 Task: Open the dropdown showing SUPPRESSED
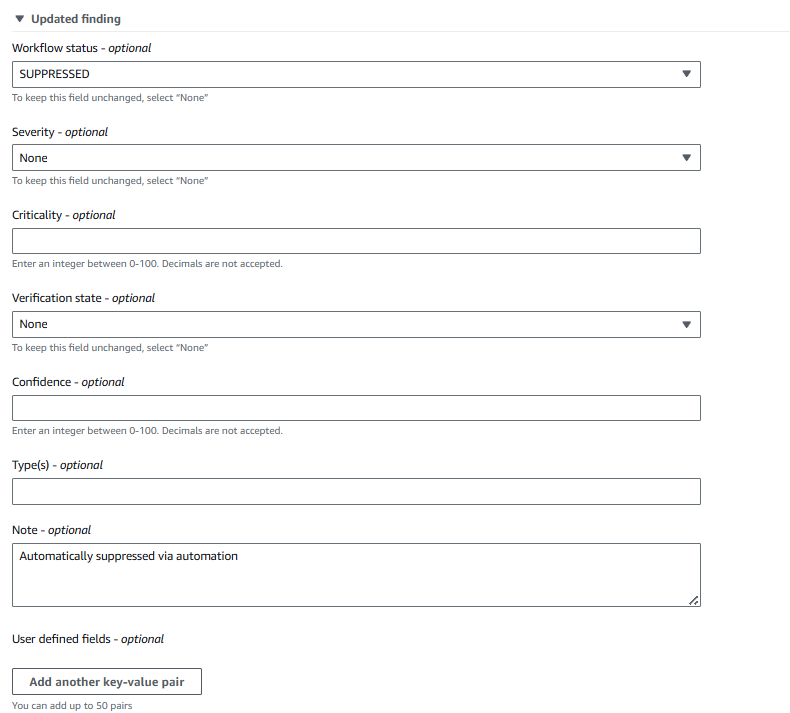click(340, 74)
